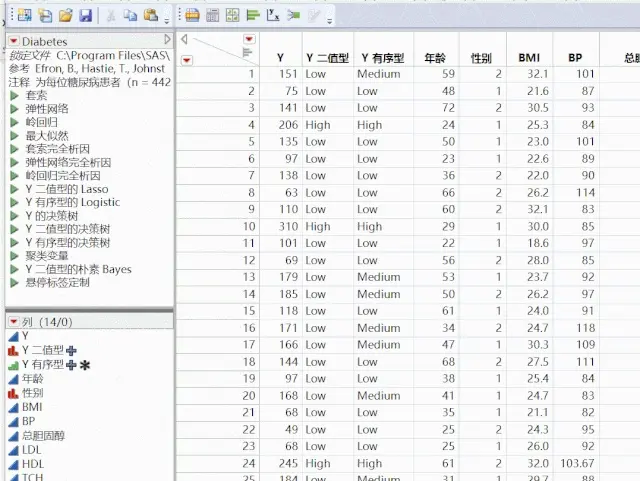This screenshot has width=640, height=481.
Task: Open the Tabulate toolbar icon
Action: click(212, 16)
